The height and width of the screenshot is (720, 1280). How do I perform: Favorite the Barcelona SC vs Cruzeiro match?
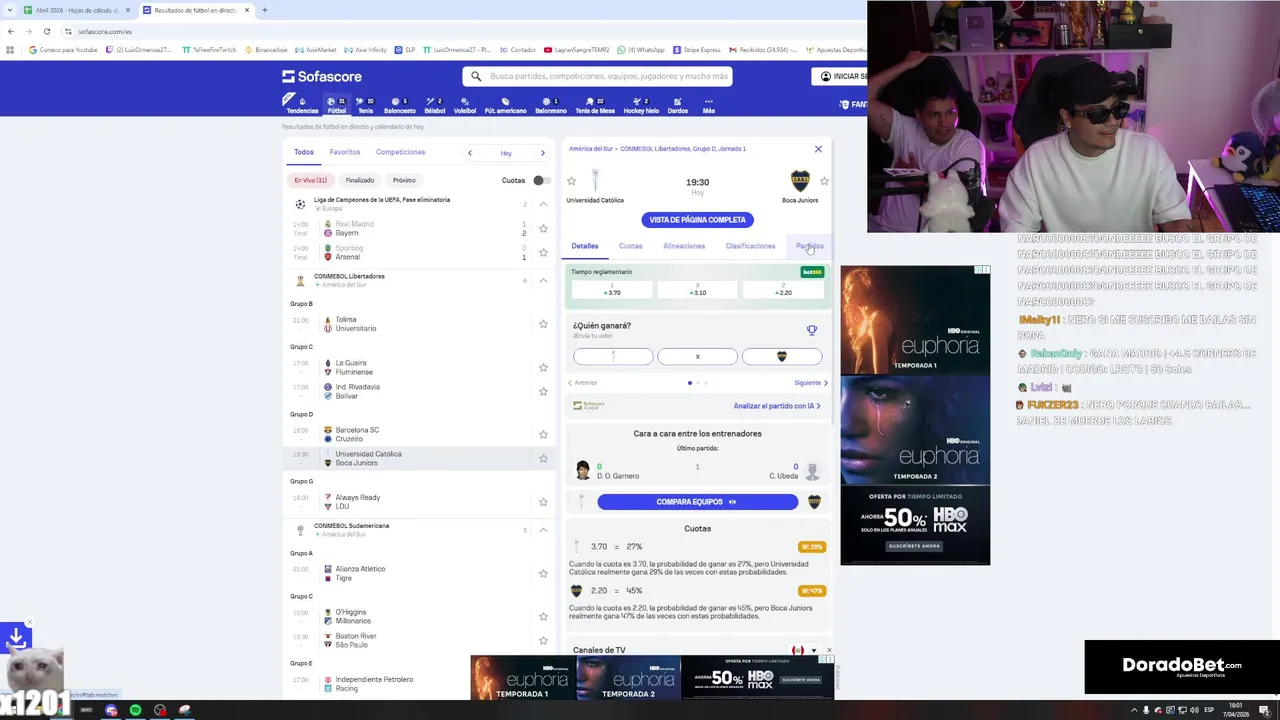tap(543, 434)
